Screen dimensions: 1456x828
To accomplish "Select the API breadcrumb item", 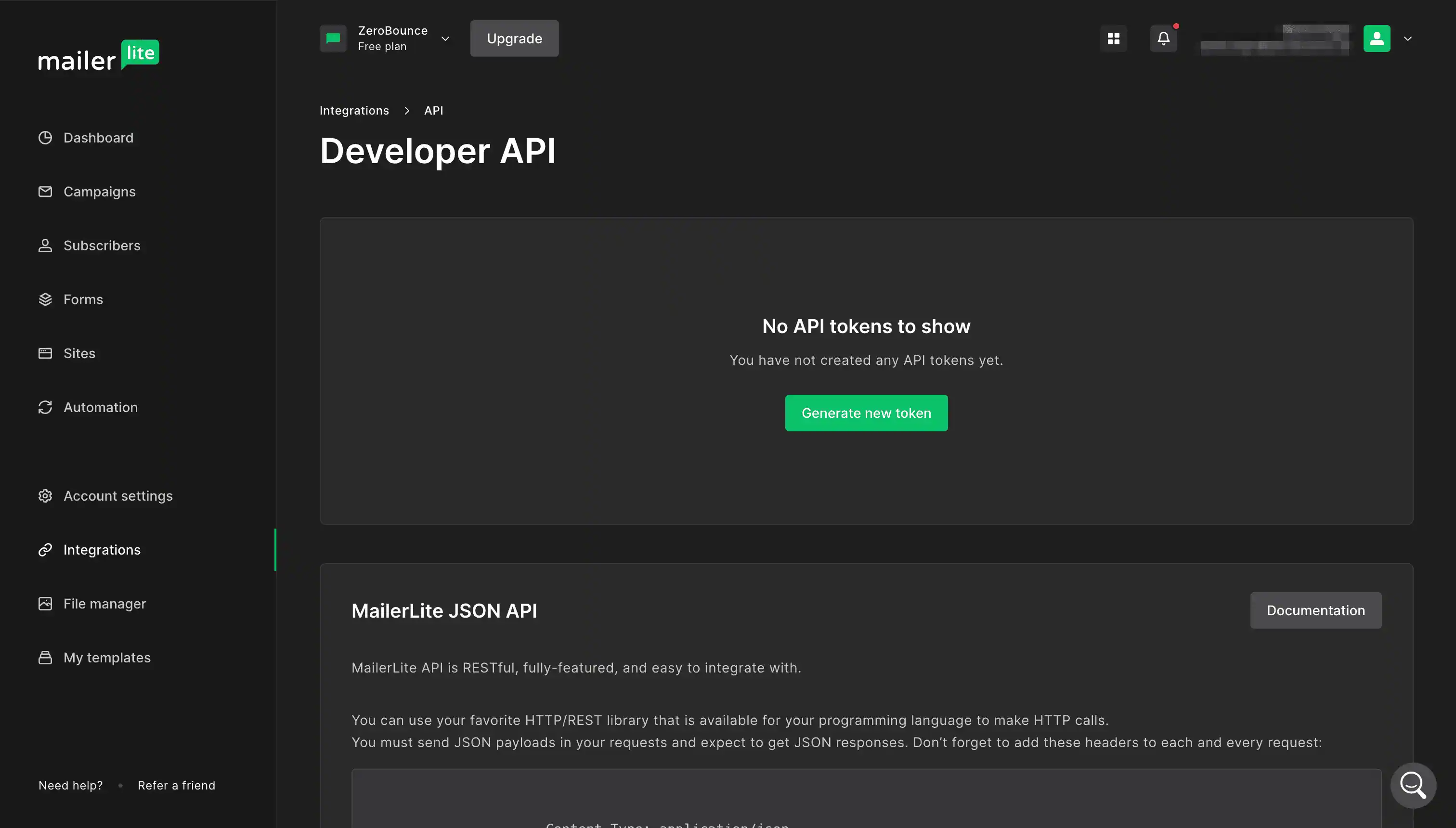I will (x=434, y=110).
